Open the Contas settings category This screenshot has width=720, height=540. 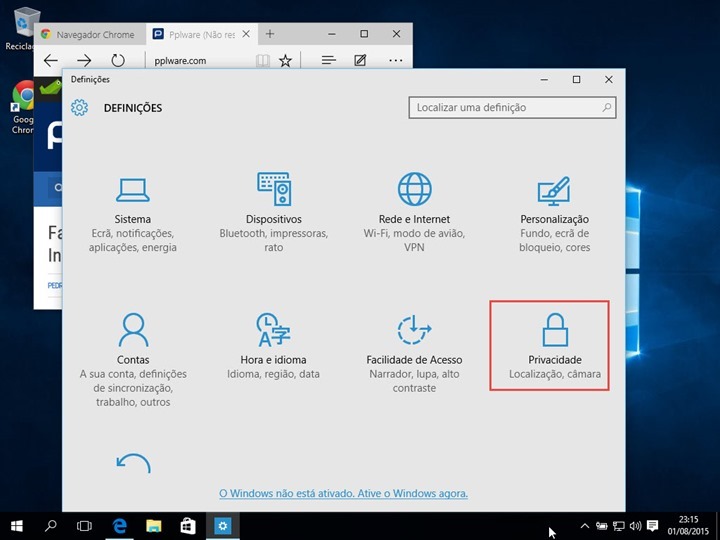[133, 355]
